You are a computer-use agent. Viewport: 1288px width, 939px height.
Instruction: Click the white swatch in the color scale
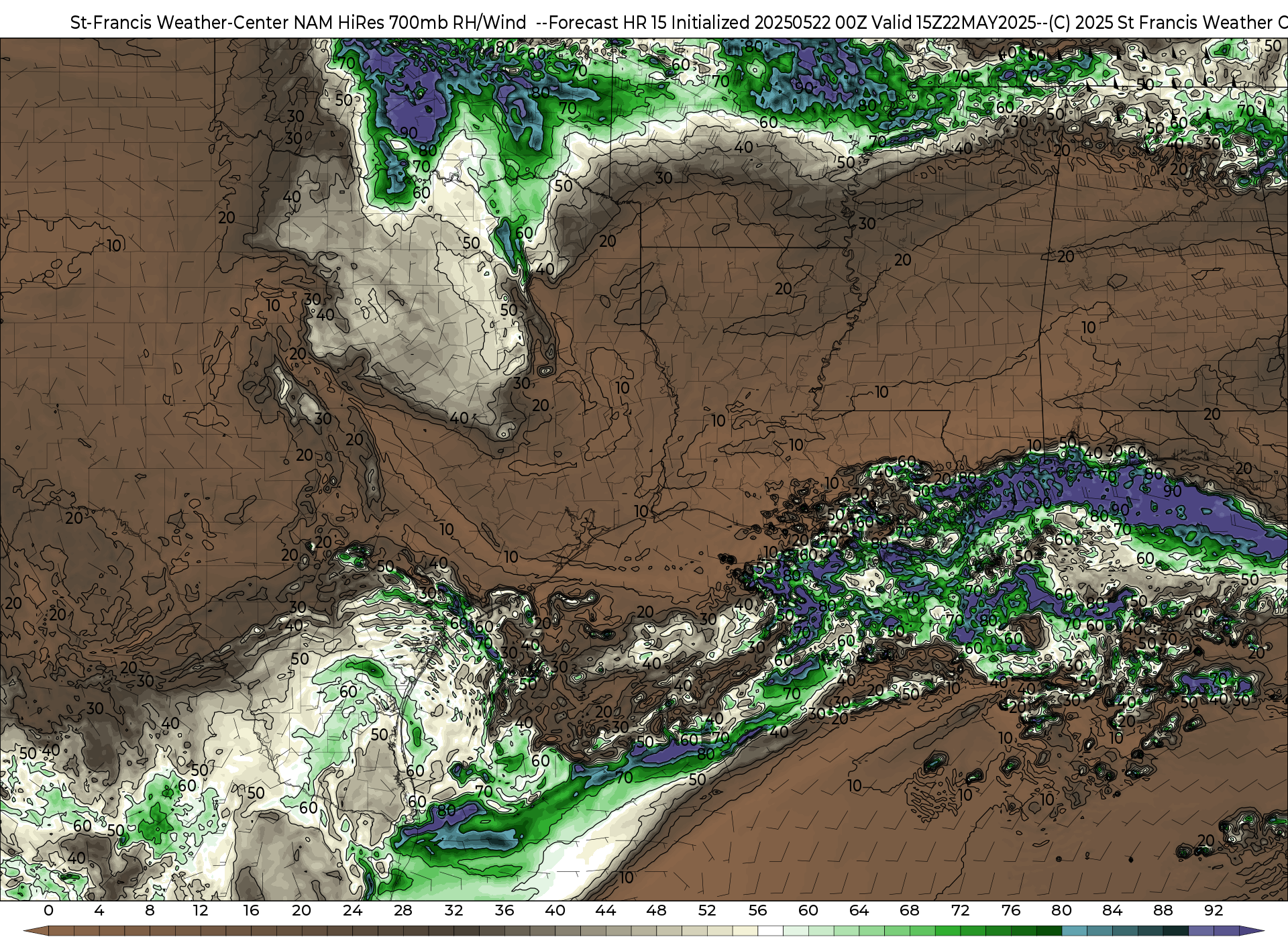[770, 931]
